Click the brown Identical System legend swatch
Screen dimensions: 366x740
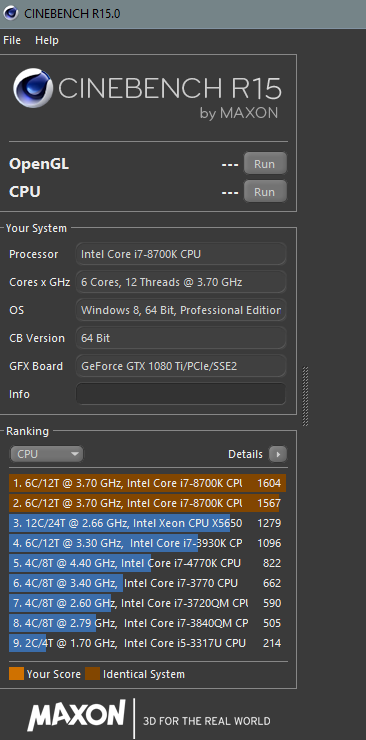(92, 673)
